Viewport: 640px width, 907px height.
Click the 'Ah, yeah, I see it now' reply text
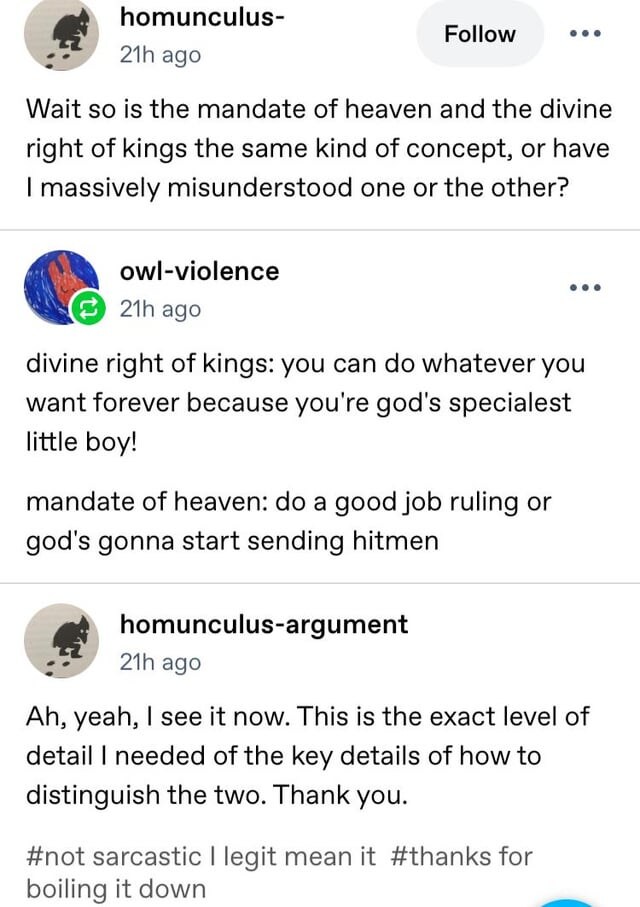[307, 755]
